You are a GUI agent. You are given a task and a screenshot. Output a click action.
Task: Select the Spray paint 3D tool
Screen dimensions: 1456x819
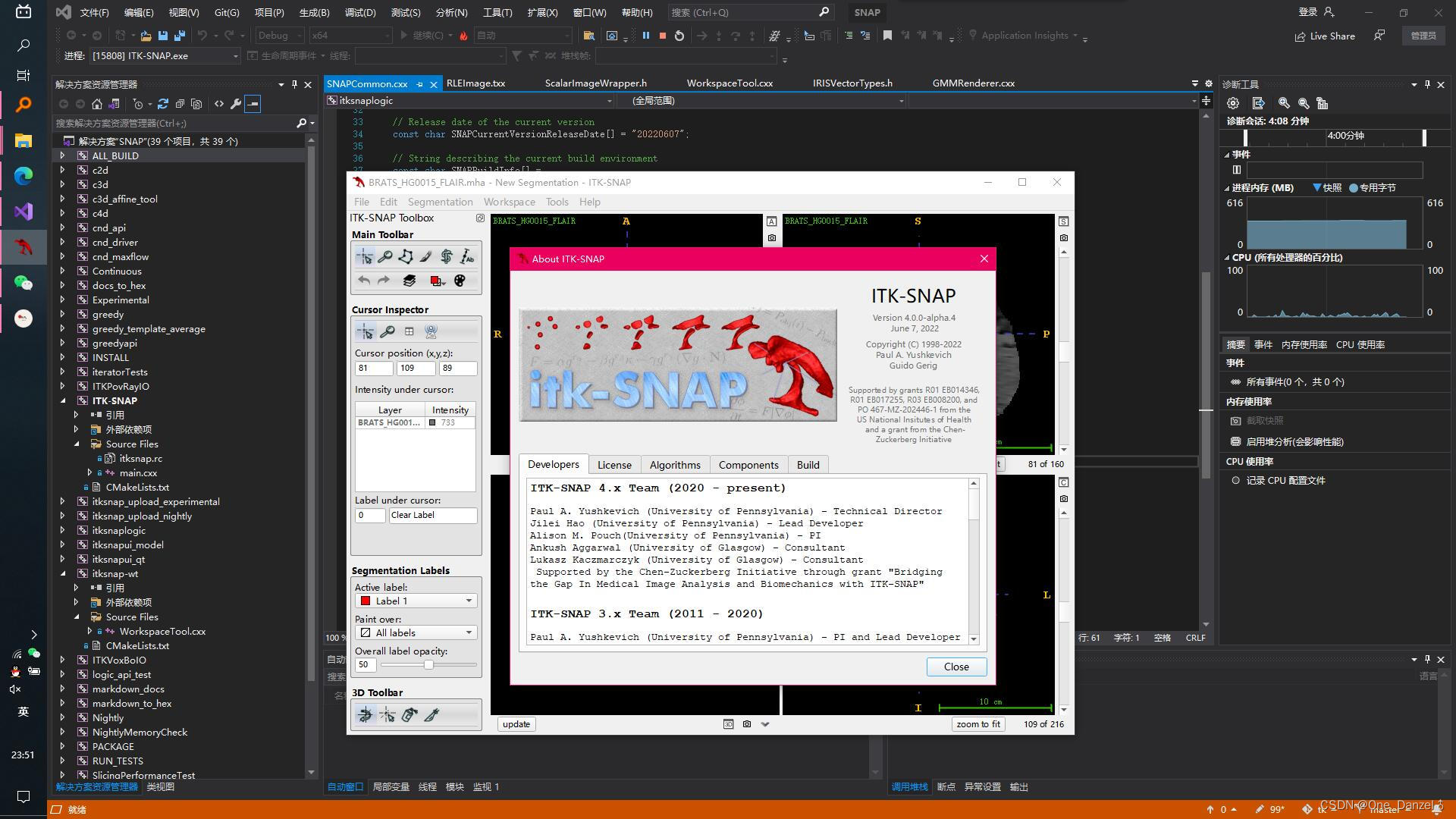[409, 714]
